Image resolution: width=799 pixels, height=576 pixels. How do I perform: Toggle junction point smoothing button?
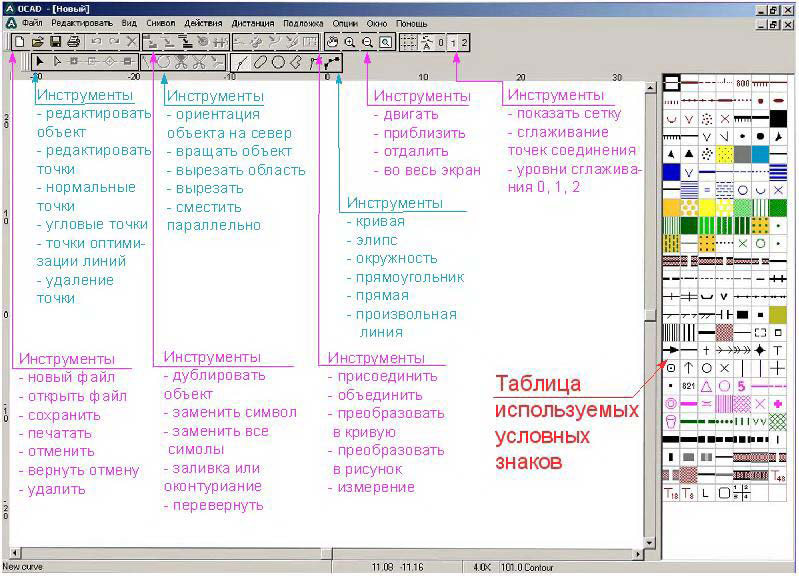[427, 42]
